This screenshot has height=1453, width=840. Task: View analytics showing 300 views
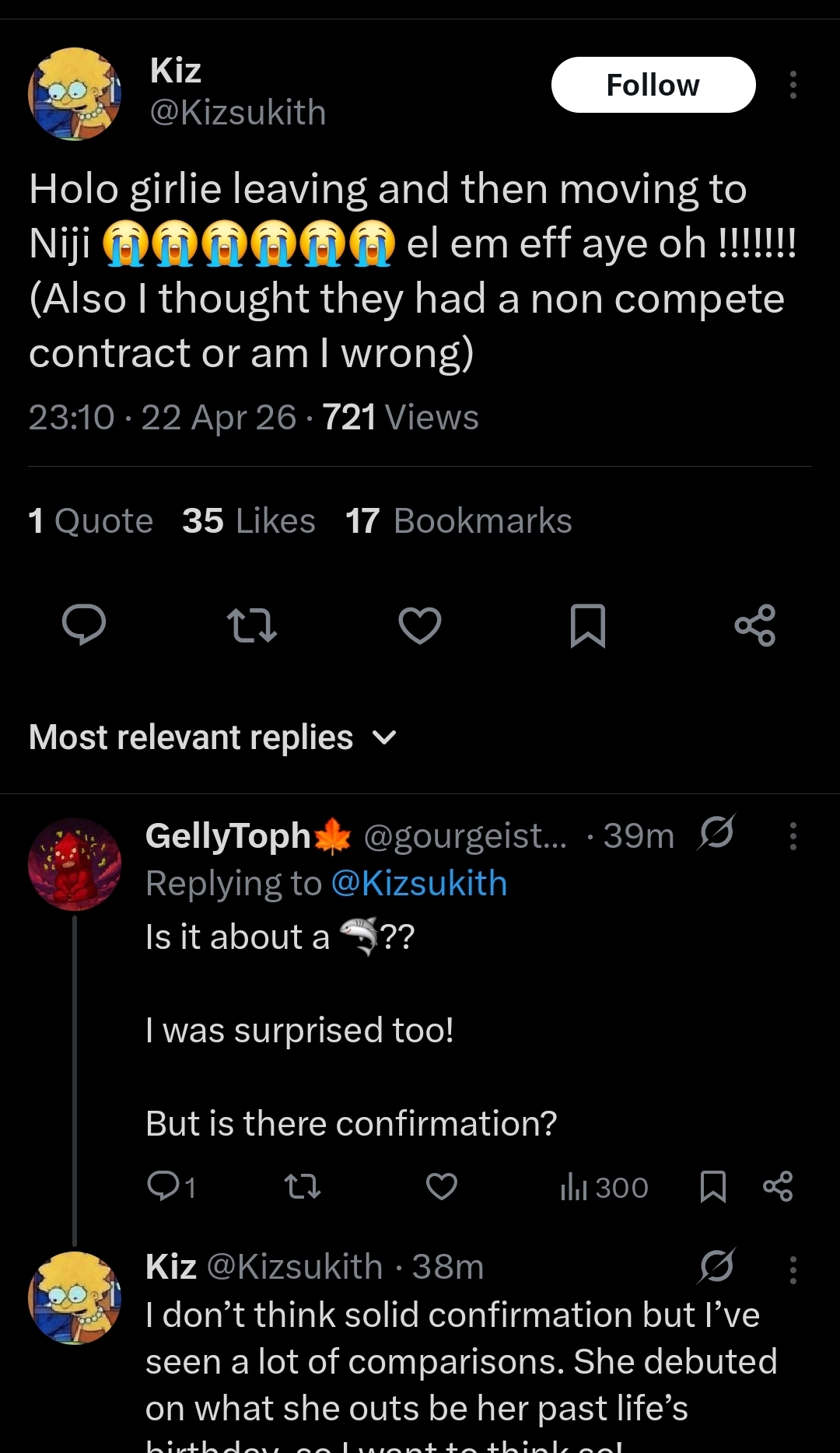[x=604, y=1187]
